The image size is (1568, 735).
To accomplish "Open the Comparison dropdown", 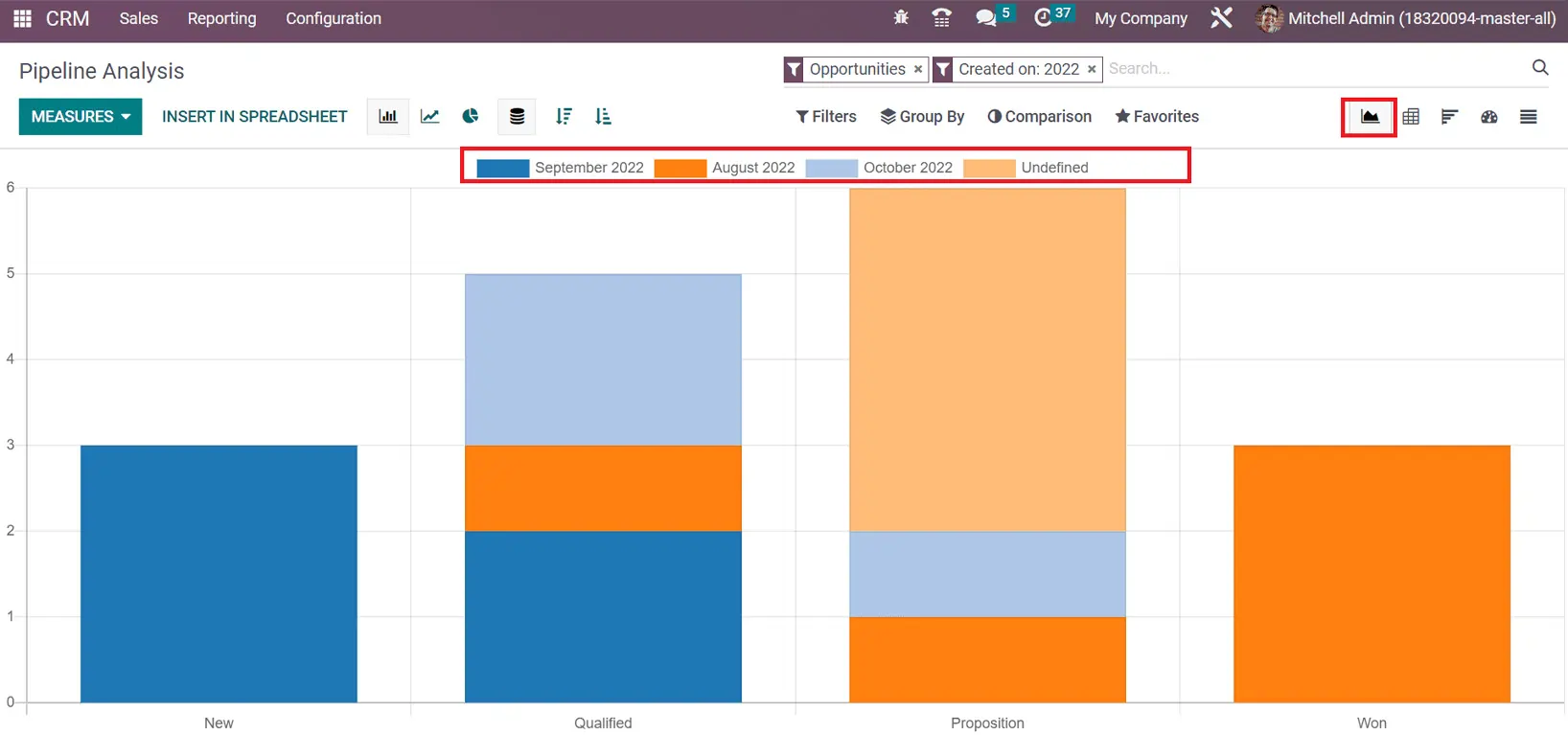I will pos(1040,117).
